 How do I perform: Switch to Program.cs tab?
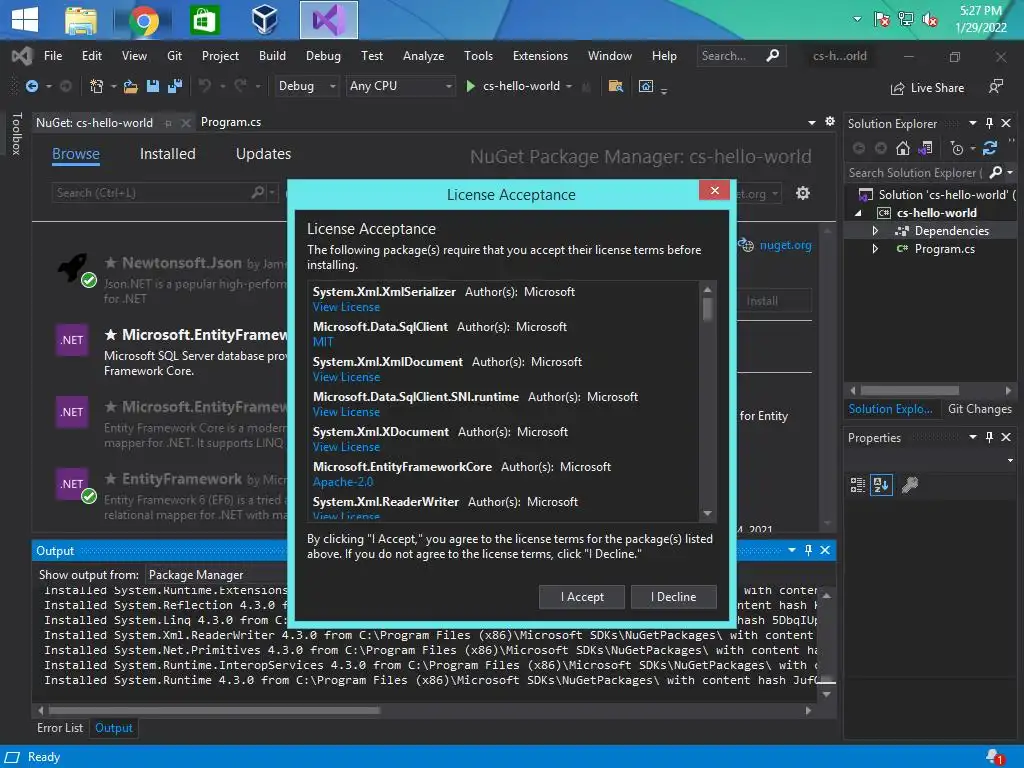pyautogui.click(x=231, y=122)
